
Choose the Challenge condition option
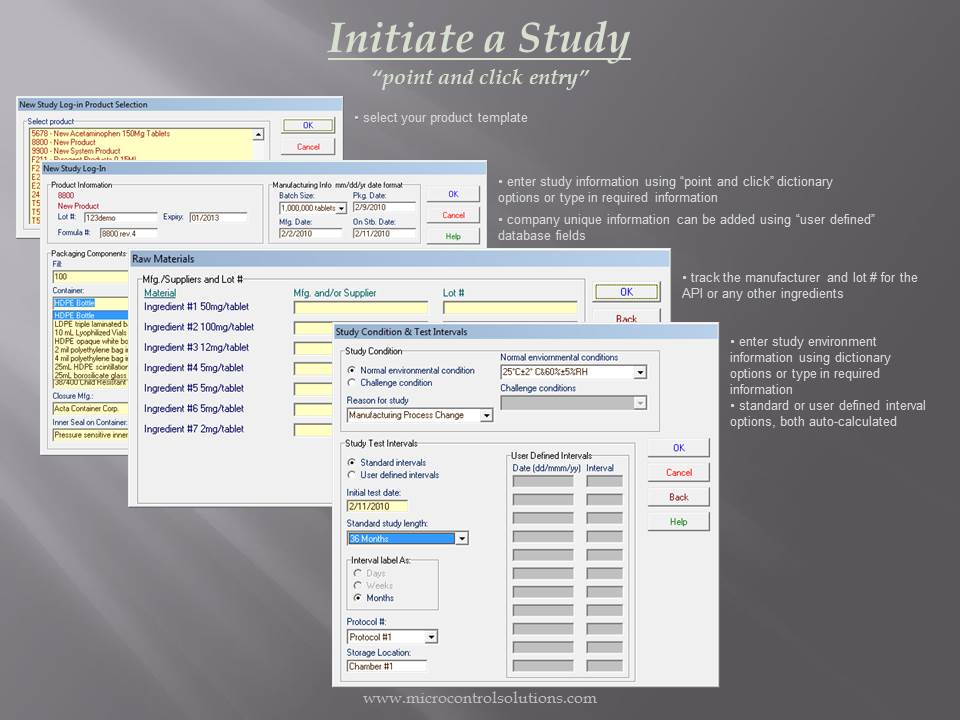353,383
